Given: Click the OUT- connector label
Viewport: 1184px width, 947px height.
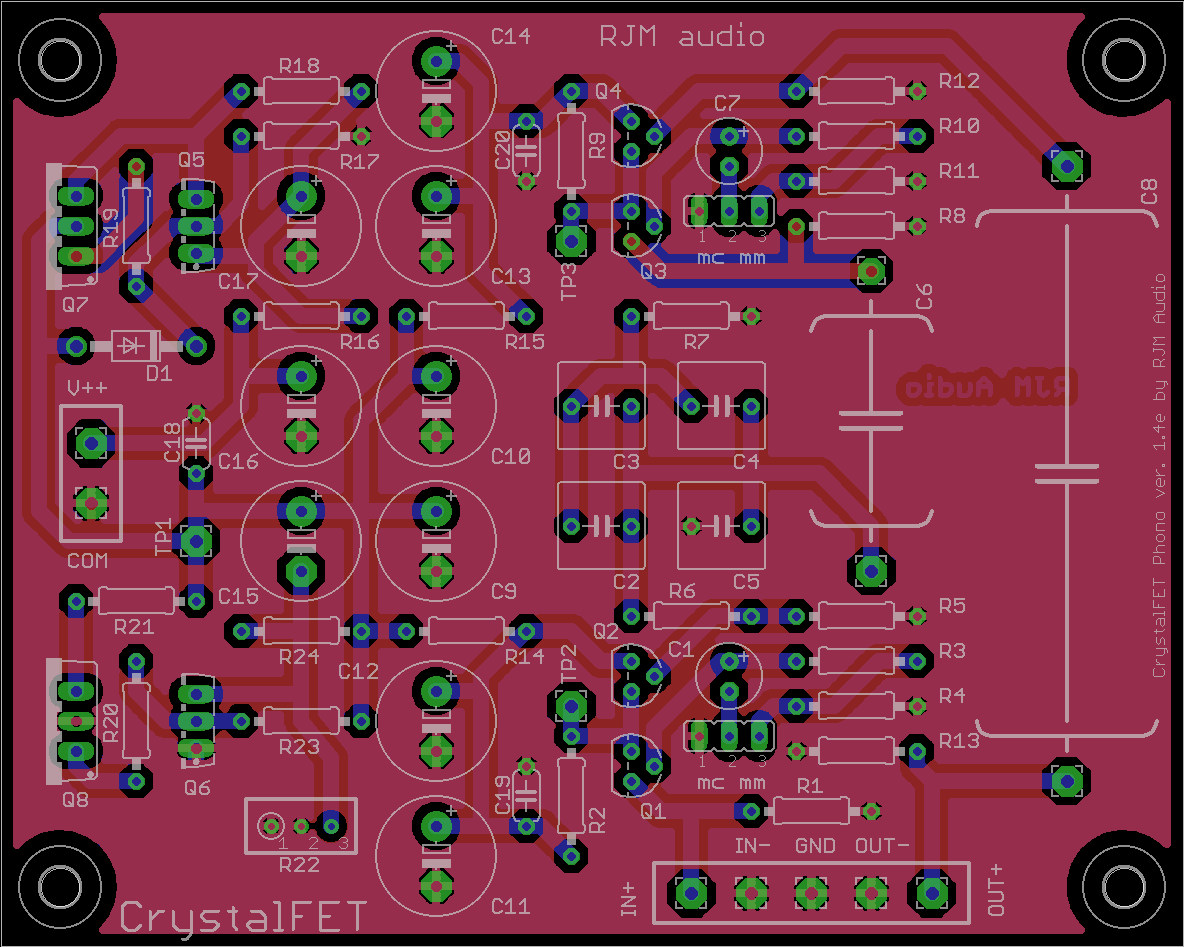Looking at the screenshot, I should (x=882, y=846).
